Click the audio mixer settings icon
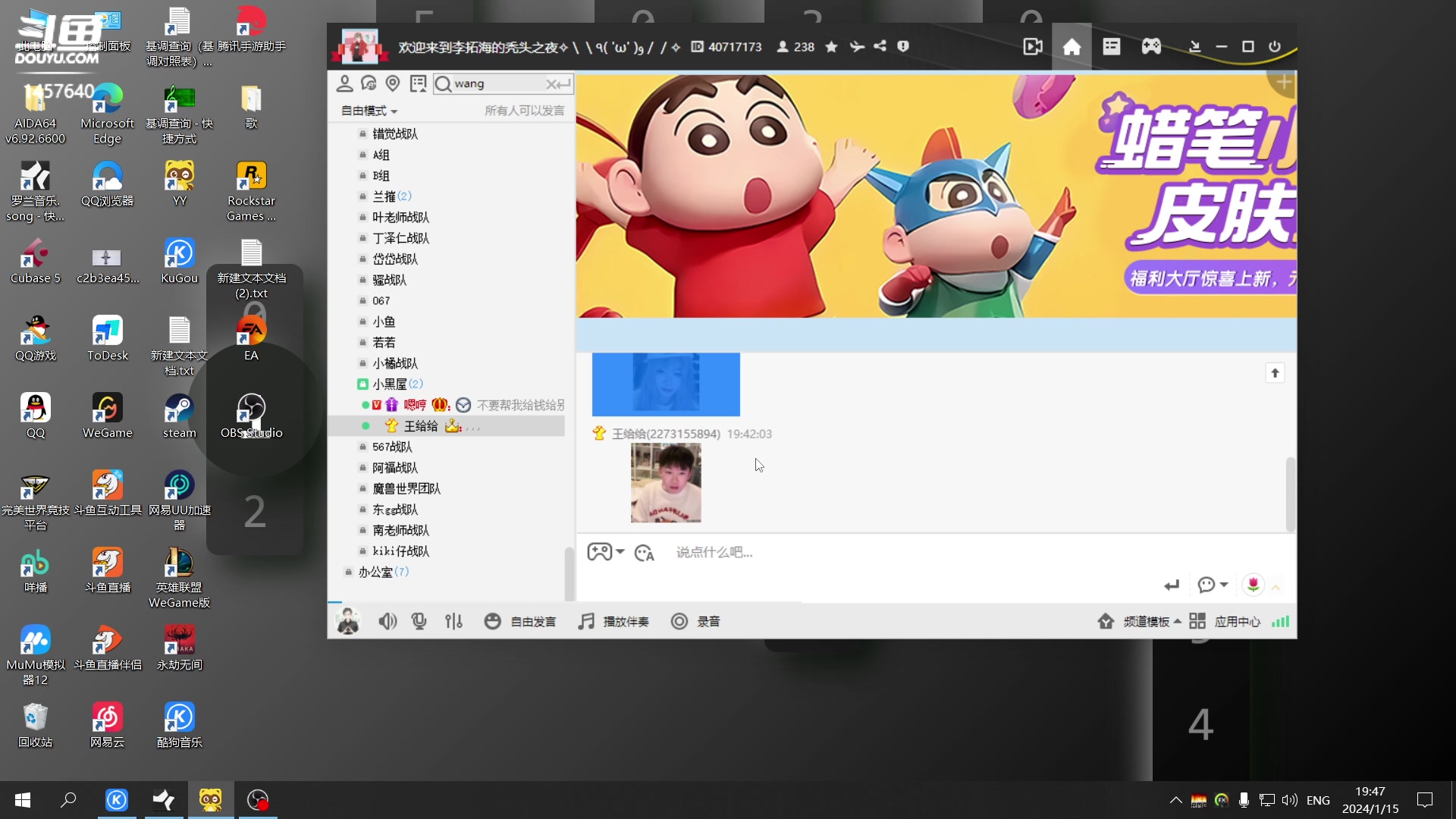 (453, 621)
